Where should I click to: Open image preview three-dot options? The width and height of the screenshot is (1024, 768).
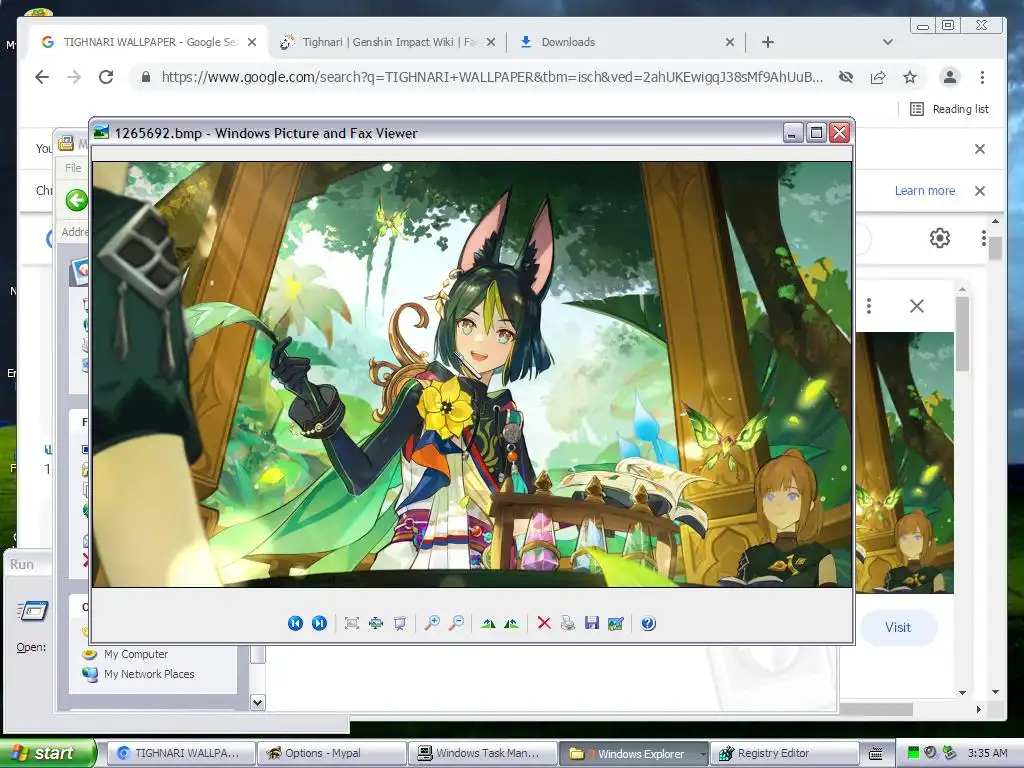tap(869, 306)
